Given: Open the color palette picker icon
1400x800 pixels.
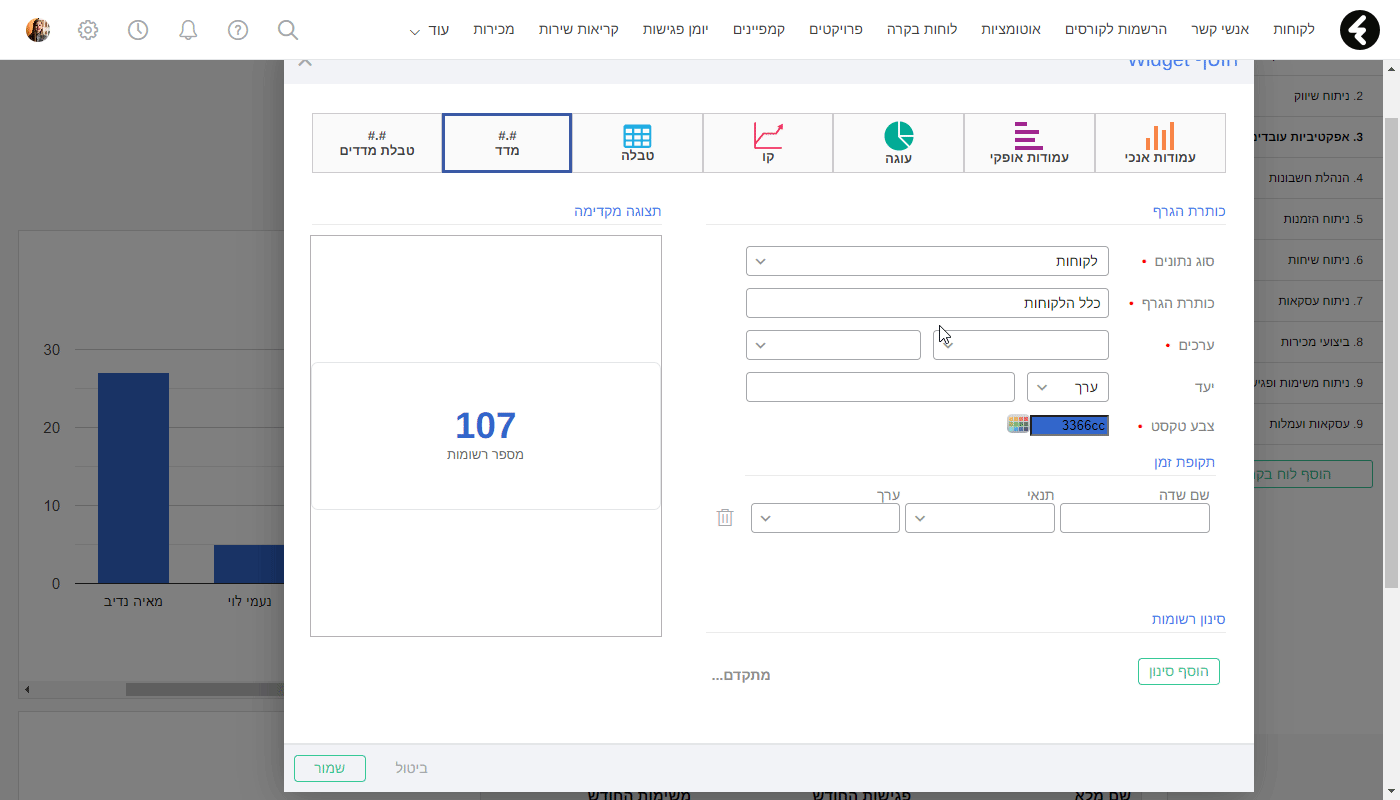Looking at the screenshot, I should pyautogui.click(x=1018, y=424).
